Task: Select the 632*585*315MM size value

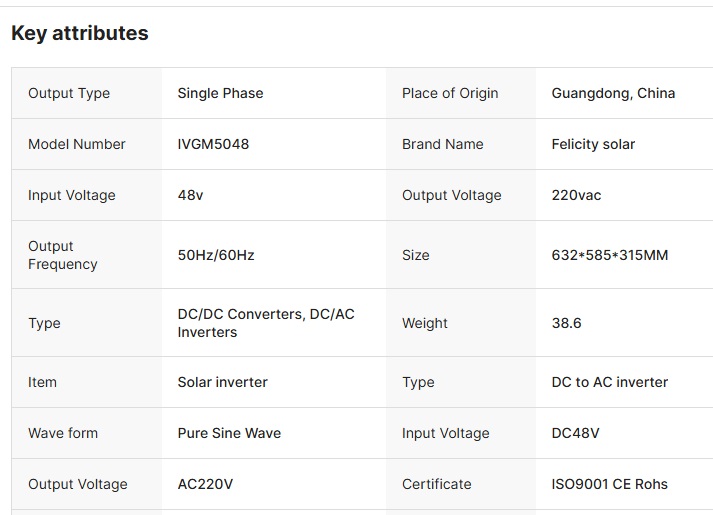Action: click(610, 255)
